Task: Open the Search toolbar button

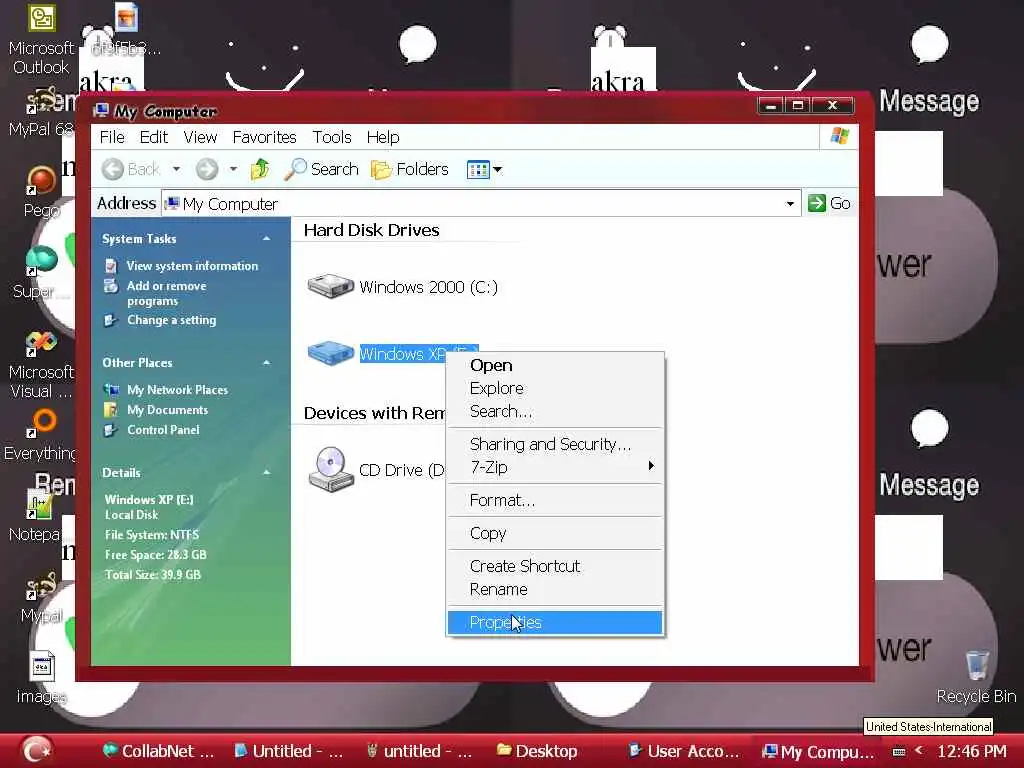Action: click(321, 169)
